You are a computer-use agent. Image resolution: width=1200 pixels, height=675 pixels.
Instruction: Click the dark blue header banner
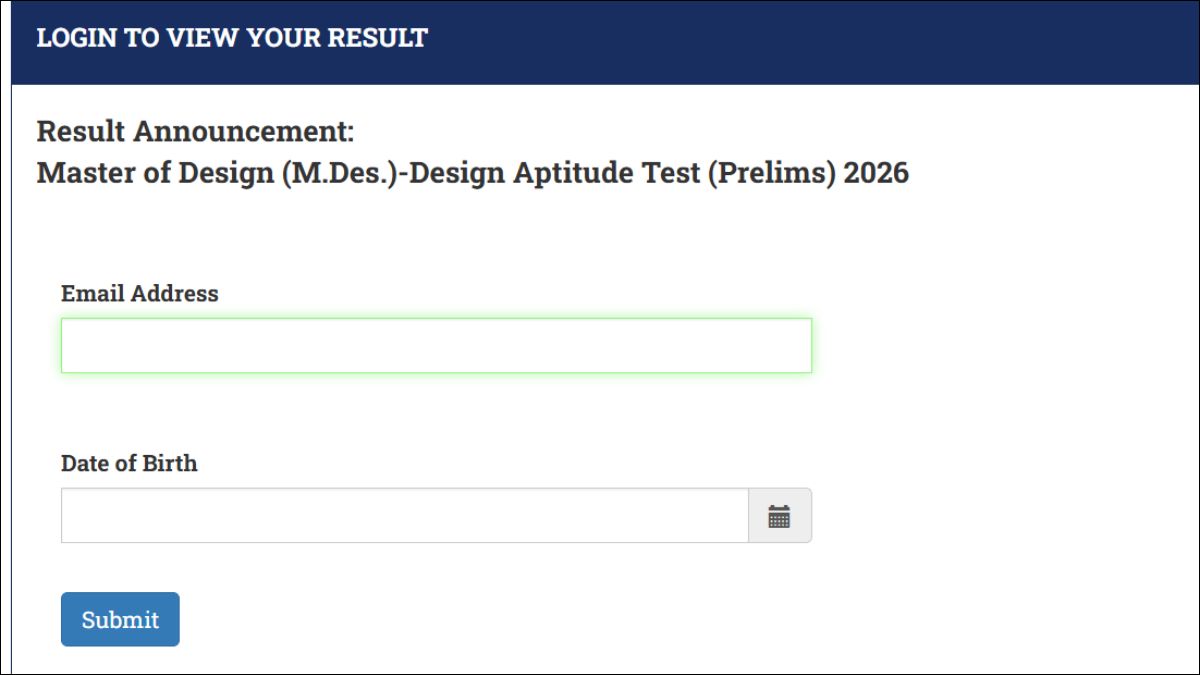click(600, 42)
